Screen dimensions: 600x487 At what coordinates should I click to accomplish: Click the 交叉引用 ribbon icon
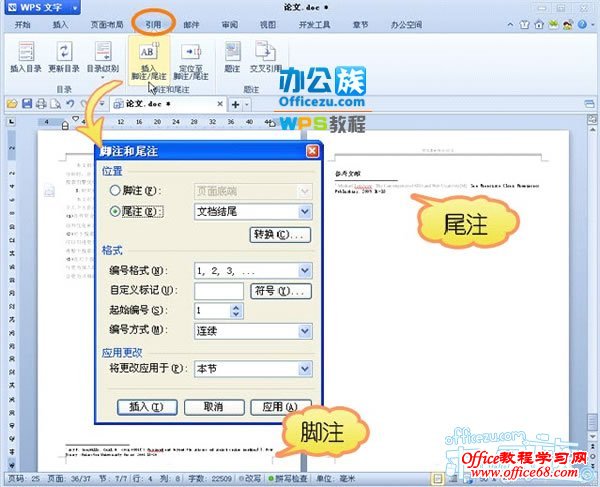(x=266, y=57)
